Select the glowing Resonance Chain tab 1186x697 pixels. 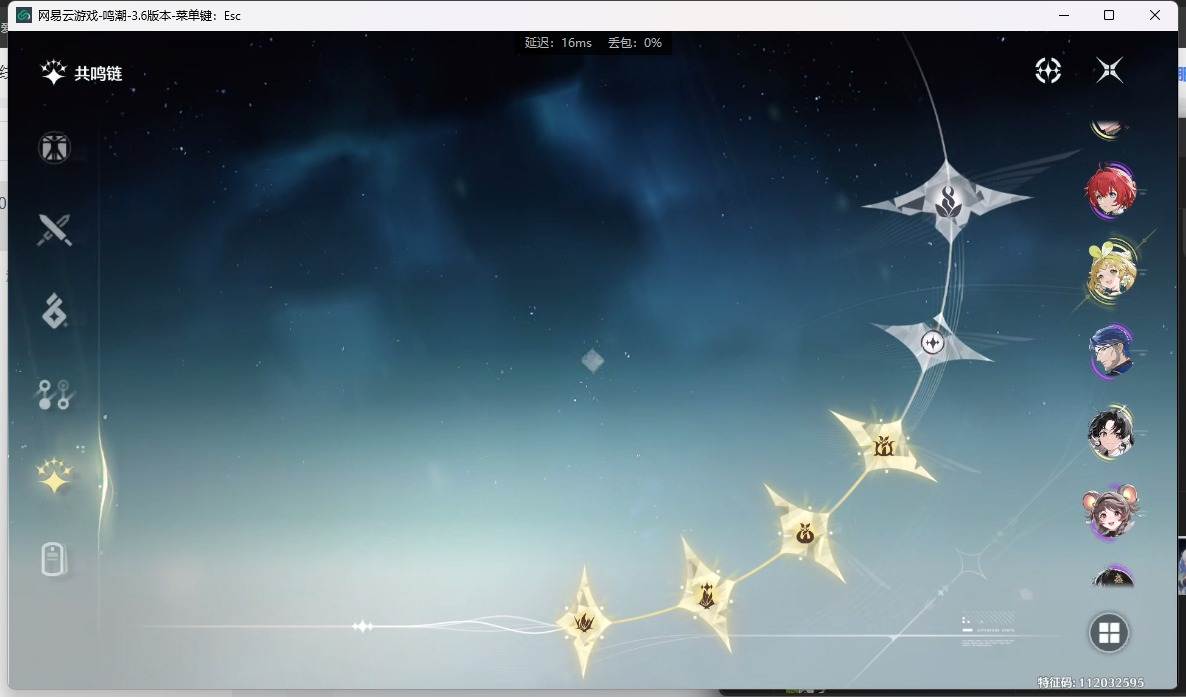click(x=54, y=476)
